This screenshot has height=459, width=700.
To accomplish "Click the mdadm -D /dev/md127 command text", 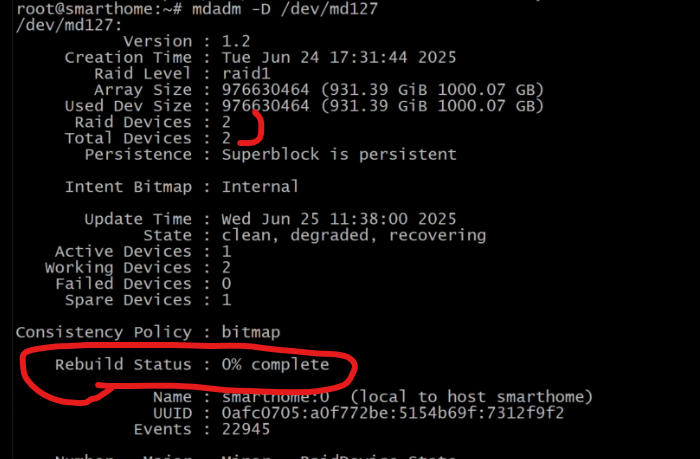I will pos(285,8).
